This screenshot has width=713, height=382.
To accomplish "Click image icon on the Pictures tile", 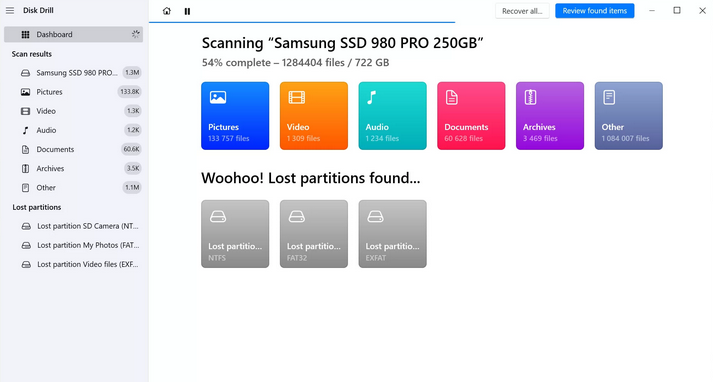I will click(218, 97).
